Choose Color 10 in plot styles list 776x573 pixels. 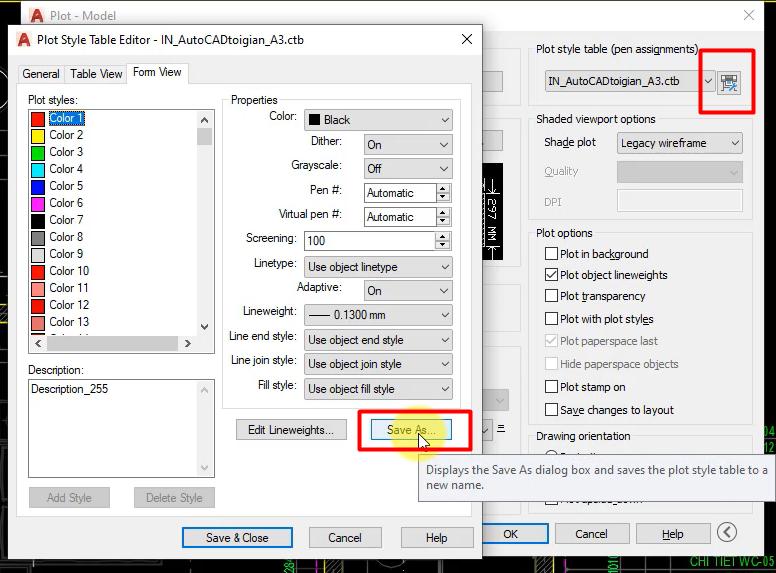tap(69, 271)
